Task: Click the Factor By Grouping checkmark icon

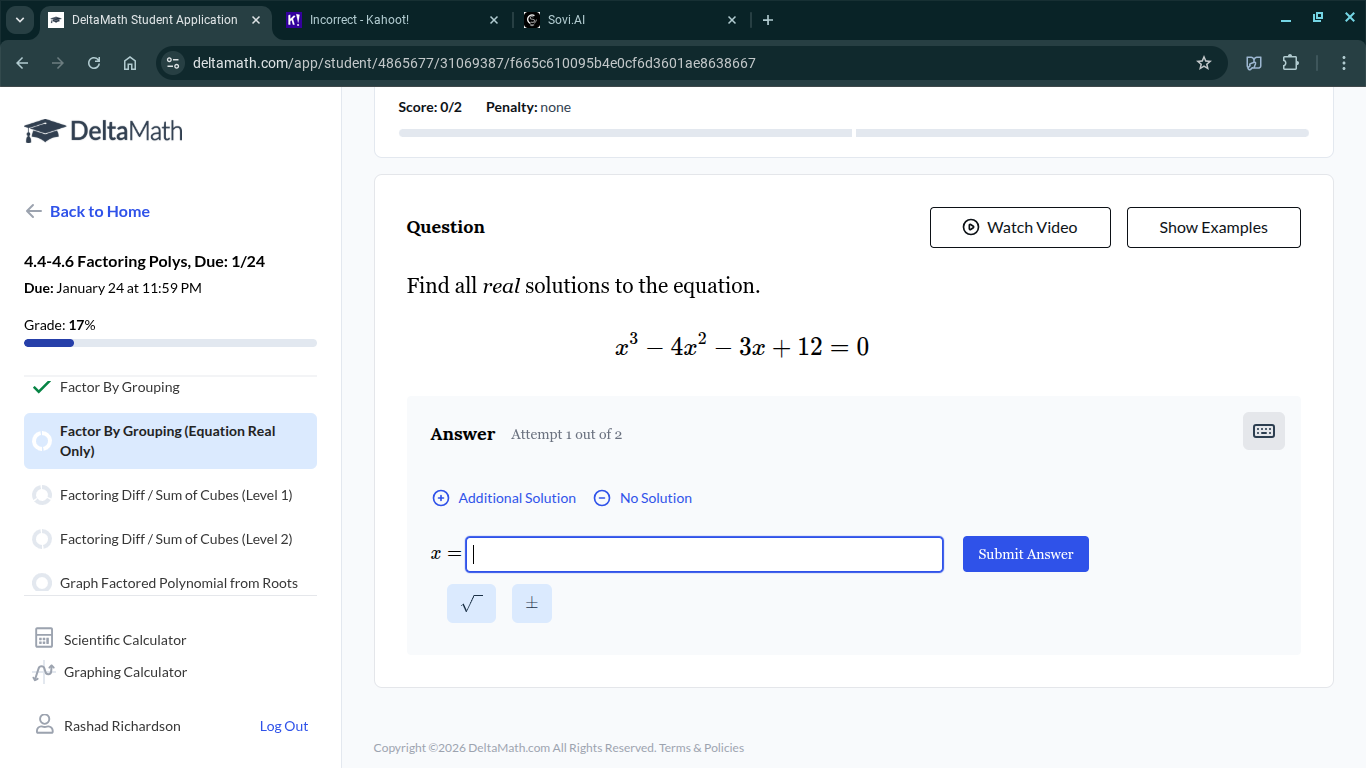Action: [41, 387]
